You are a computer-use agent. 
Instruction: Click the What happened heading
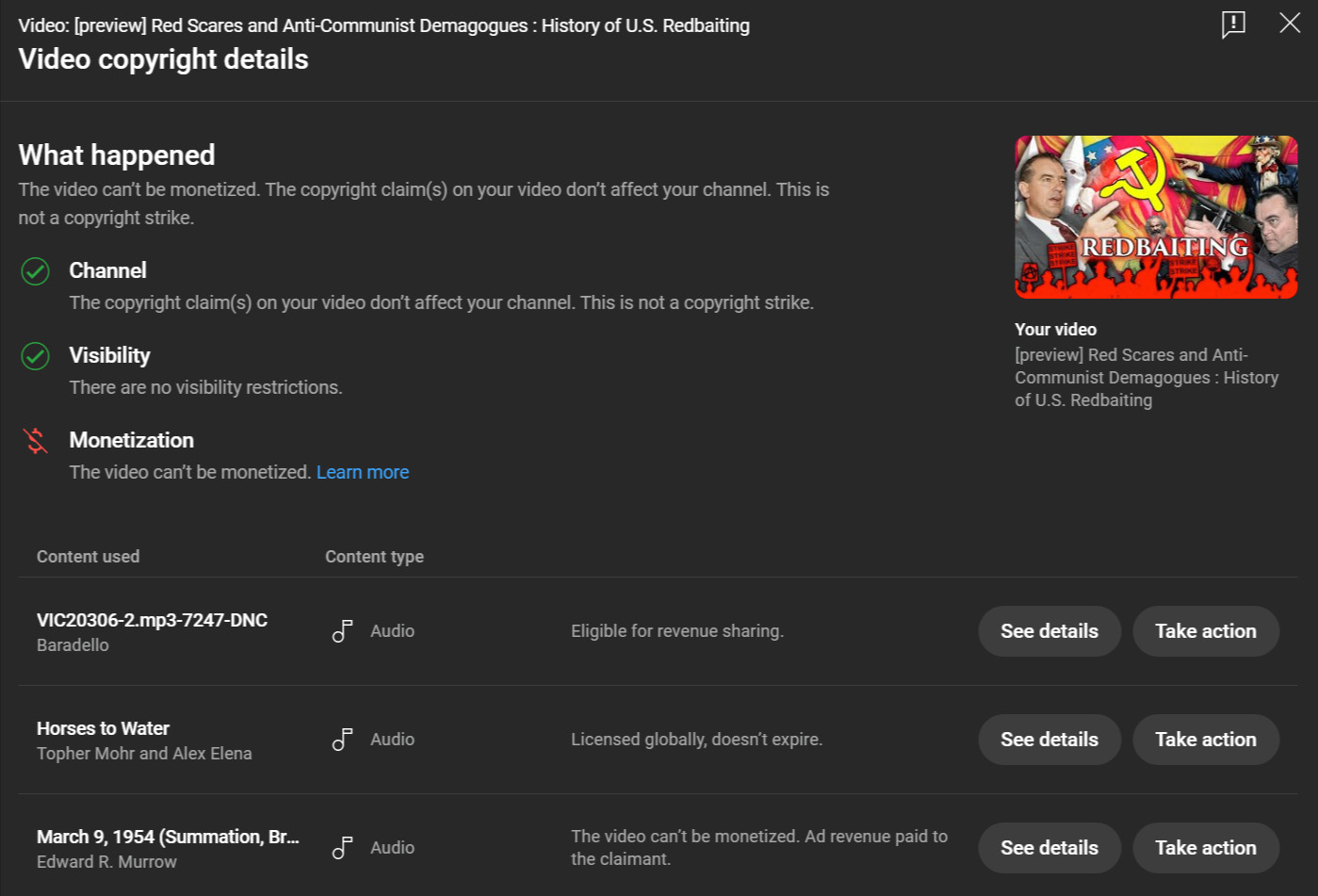pyautogui.click(x=117, y=155)
